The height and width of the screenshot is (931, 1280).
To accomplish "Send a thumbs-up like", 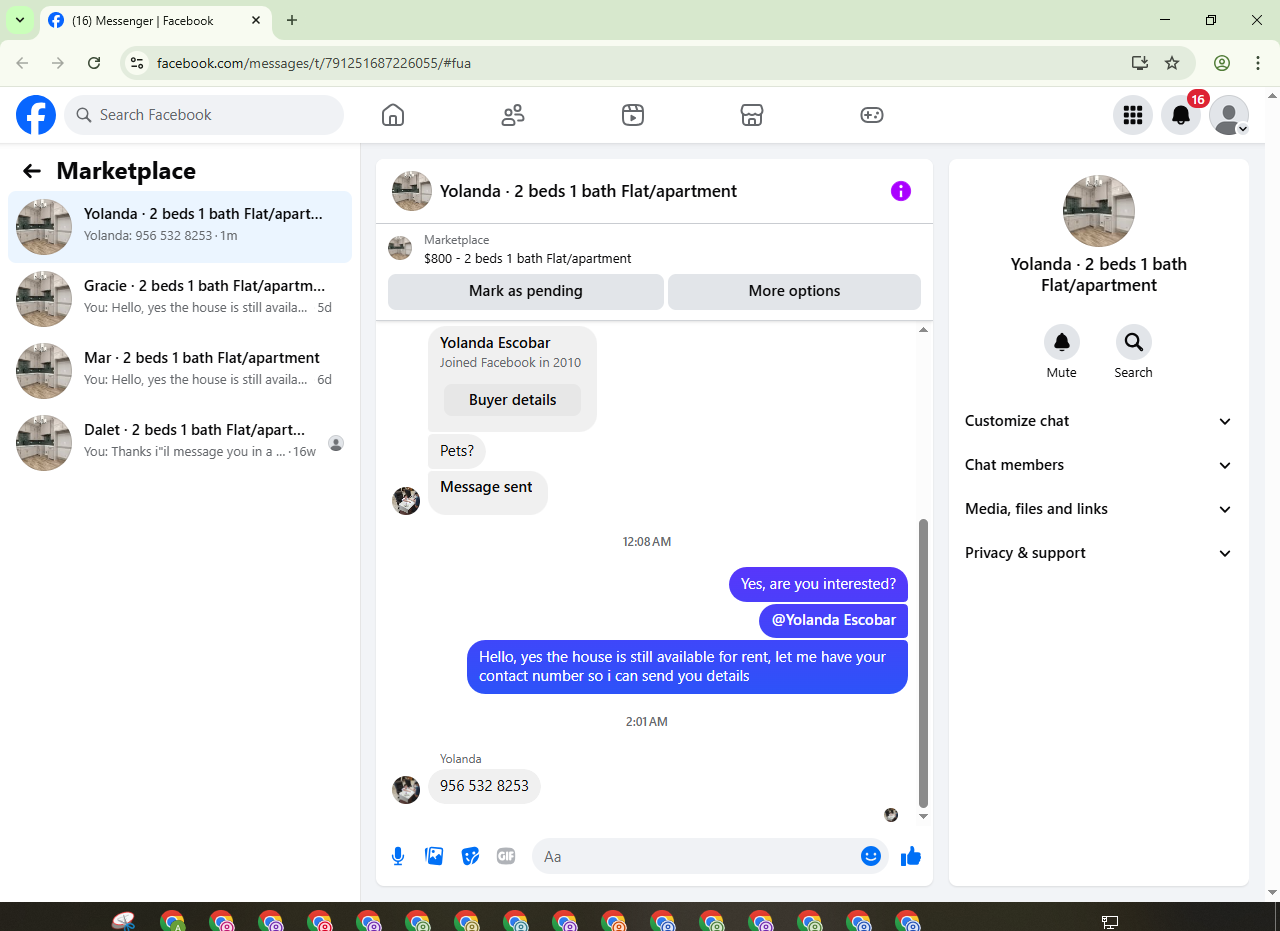I will (911, 856).
